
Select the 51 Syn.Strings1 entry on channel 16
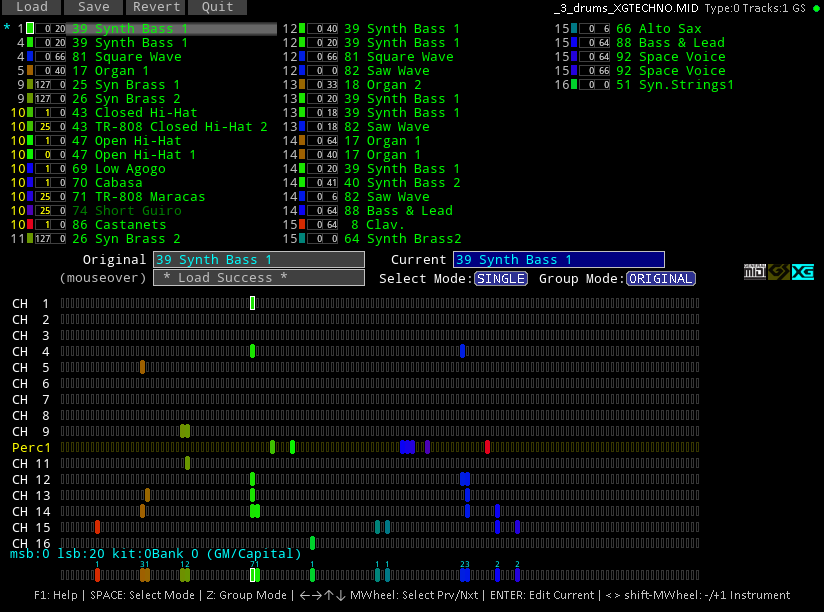pos(674,85)
